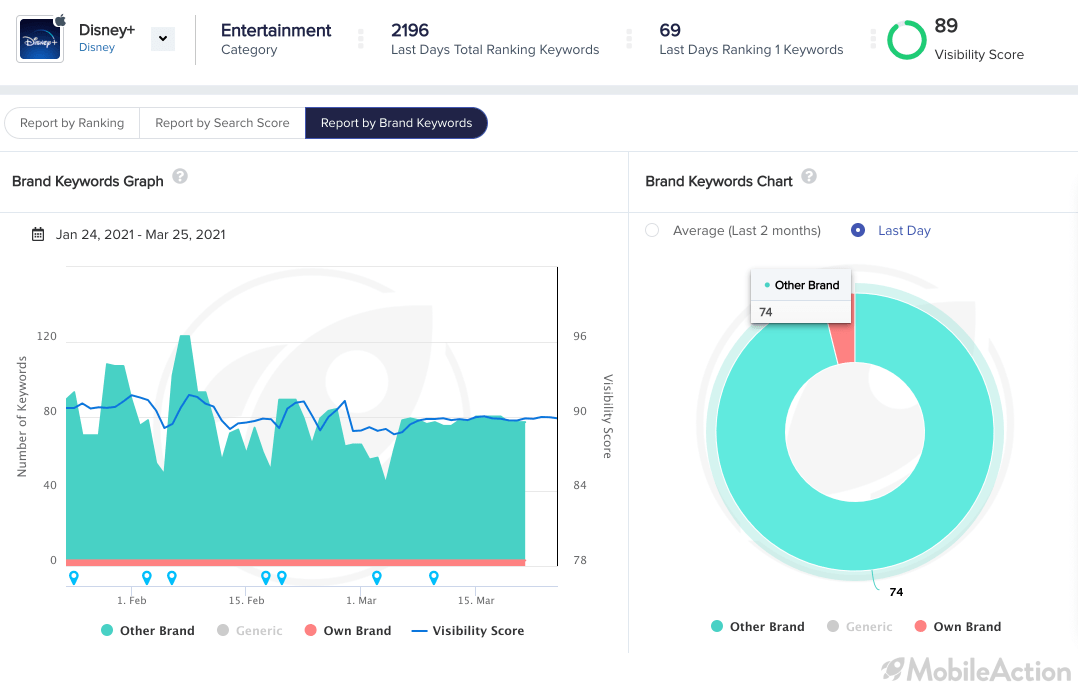Click the Disney+ app icon
Image resolution: width=1078 pixels, height=685 pixels.
pyautogui.click(x=40, y=39)
